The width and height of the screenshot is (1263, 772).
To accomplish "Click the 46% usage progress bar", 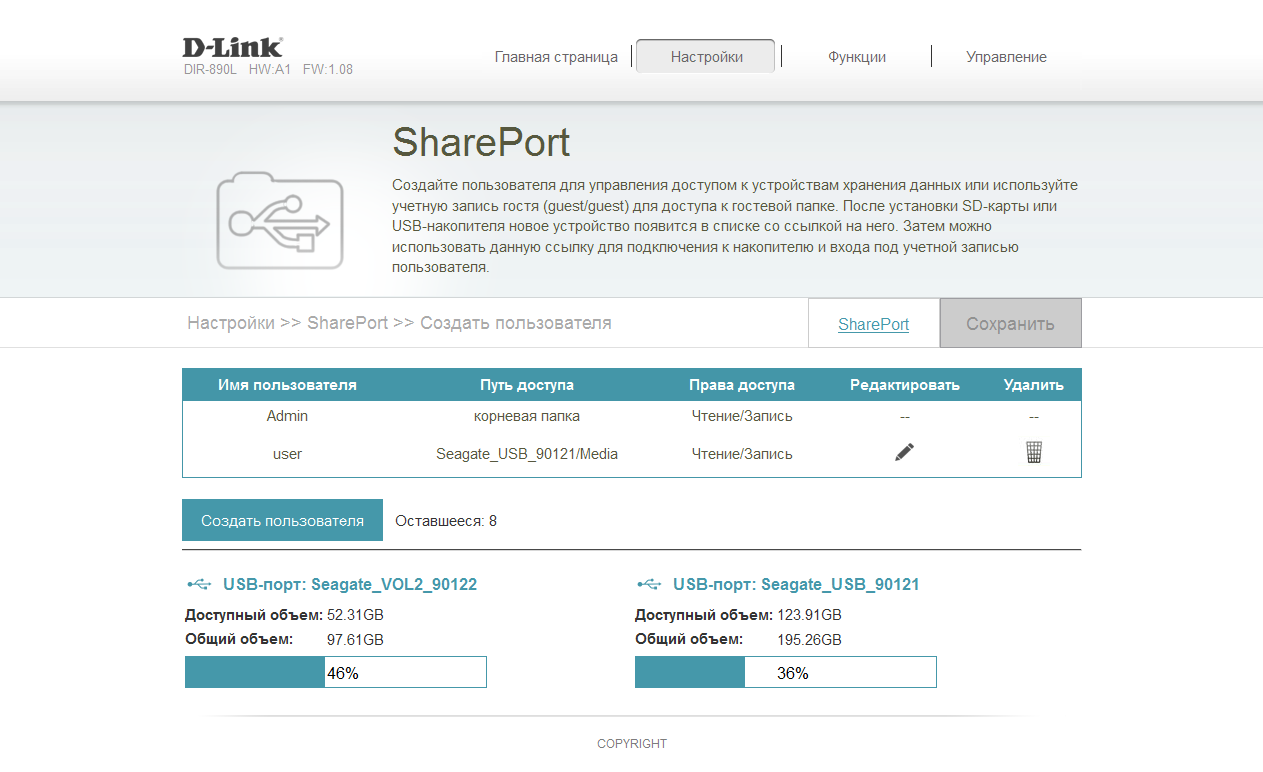I will [336, 672].
